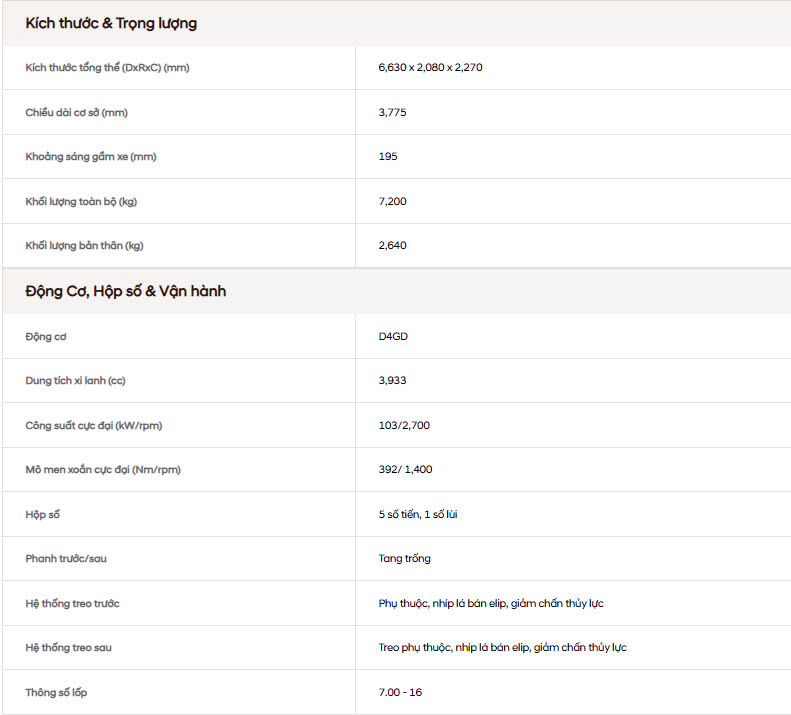Click the Mô men xoắn cực đại label
This screenshot has width=791, height=715.
pos(103,469)
